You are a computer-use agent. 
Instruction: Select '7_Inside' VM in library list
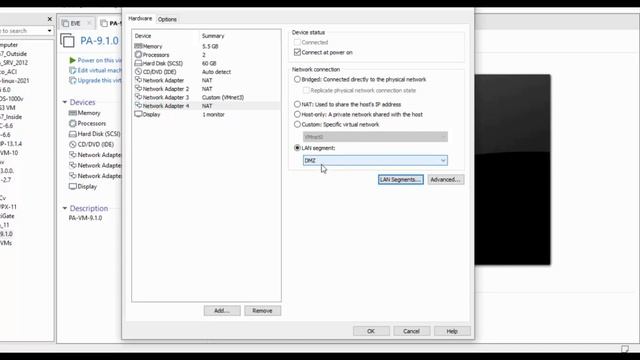(11, 117)
